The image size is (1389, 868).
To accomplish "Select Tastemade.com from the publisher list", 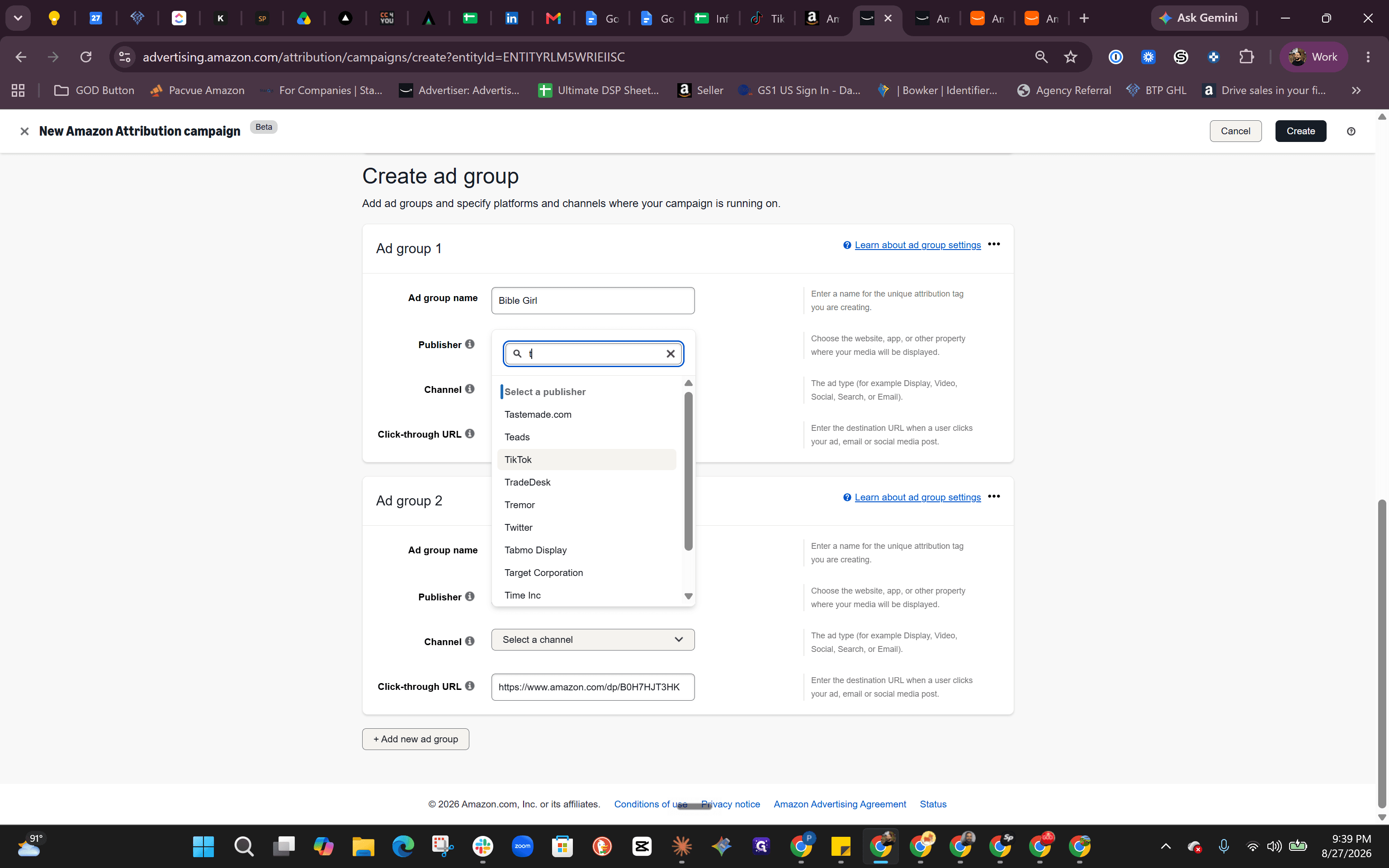I will click(586, 415).
